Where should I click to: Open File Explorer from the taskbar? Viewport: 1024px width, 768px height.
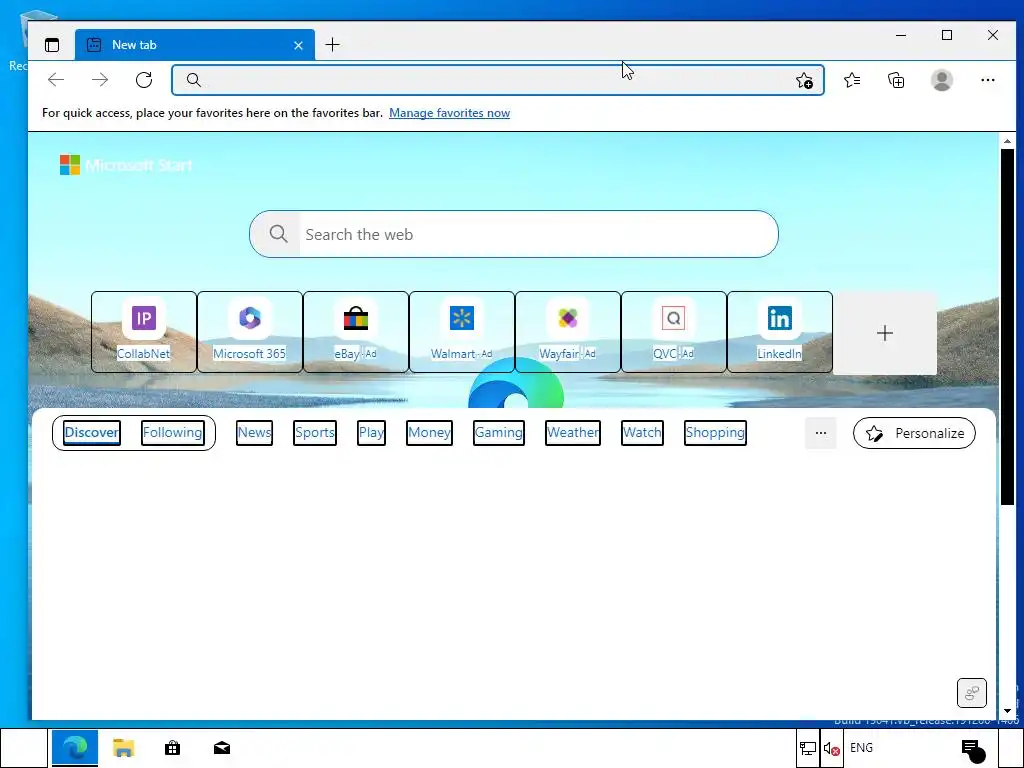coord(123,748)
